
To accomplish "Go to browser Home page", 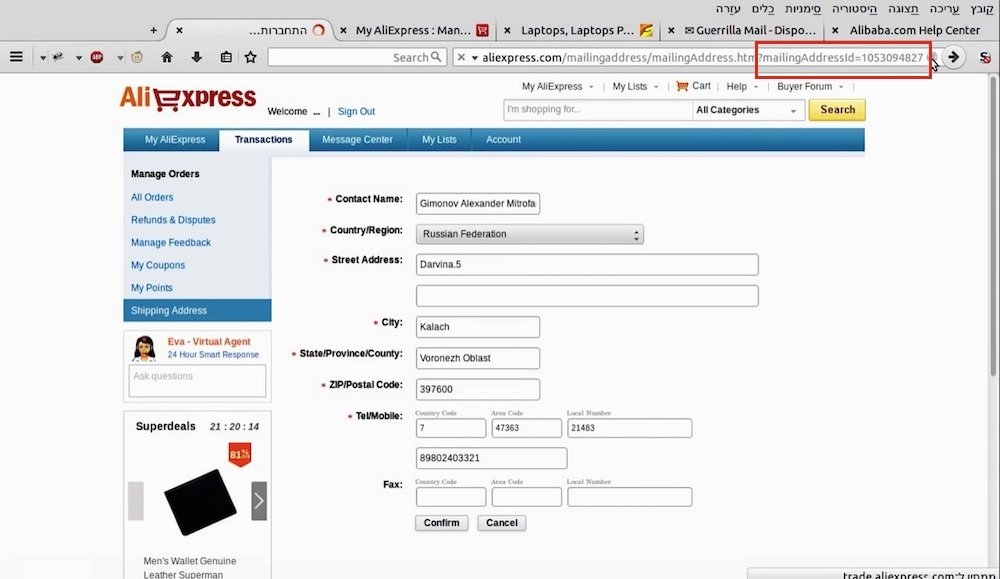I will [167, 57].
